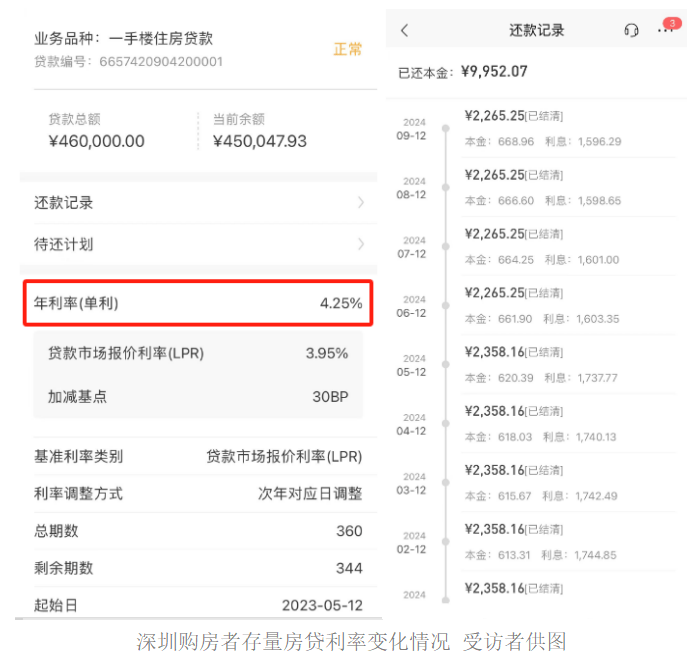The width and height of the screenshot is (689, 666).
Task: Select the 年利率(单利) 4.25% row
Action: pyautogui.click(x=198, y=303)
